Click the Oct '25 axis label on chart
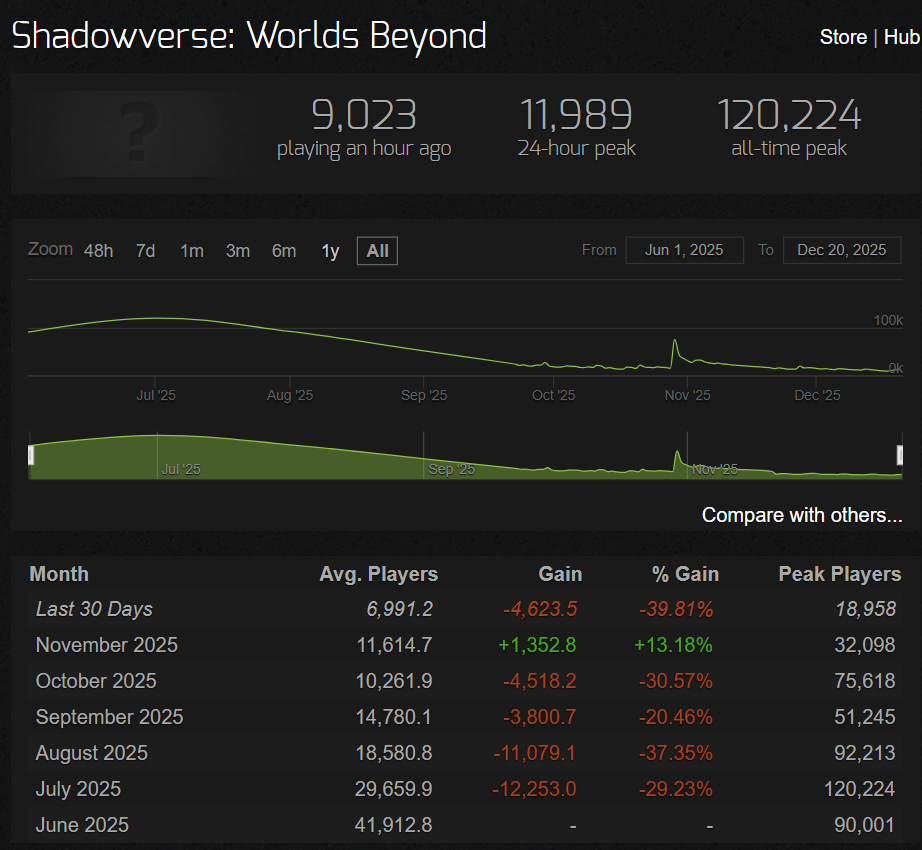 [x=553, y=395]
